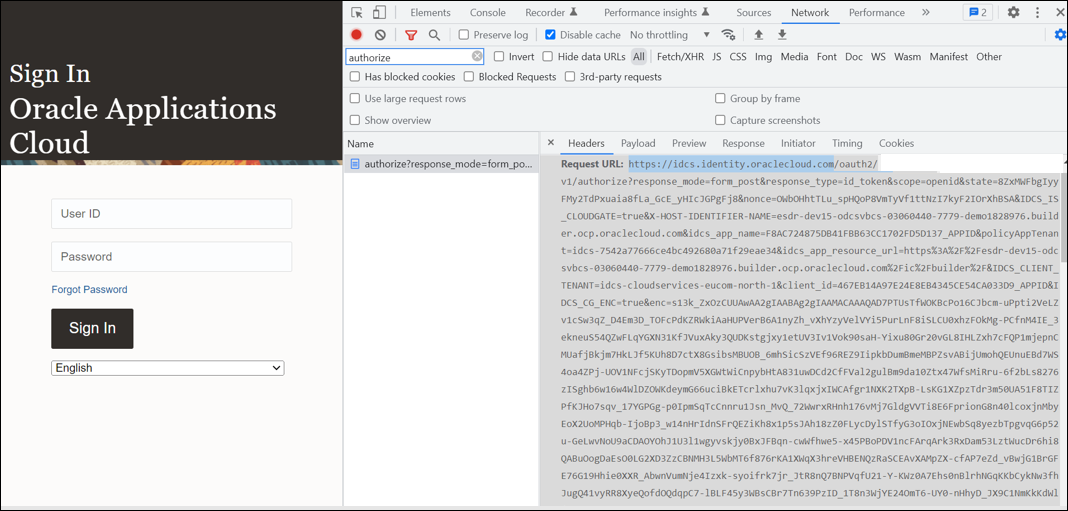The image size is (1068, 511).
Task: Check Blocked Requests checkbox
Action: [469, 77]
